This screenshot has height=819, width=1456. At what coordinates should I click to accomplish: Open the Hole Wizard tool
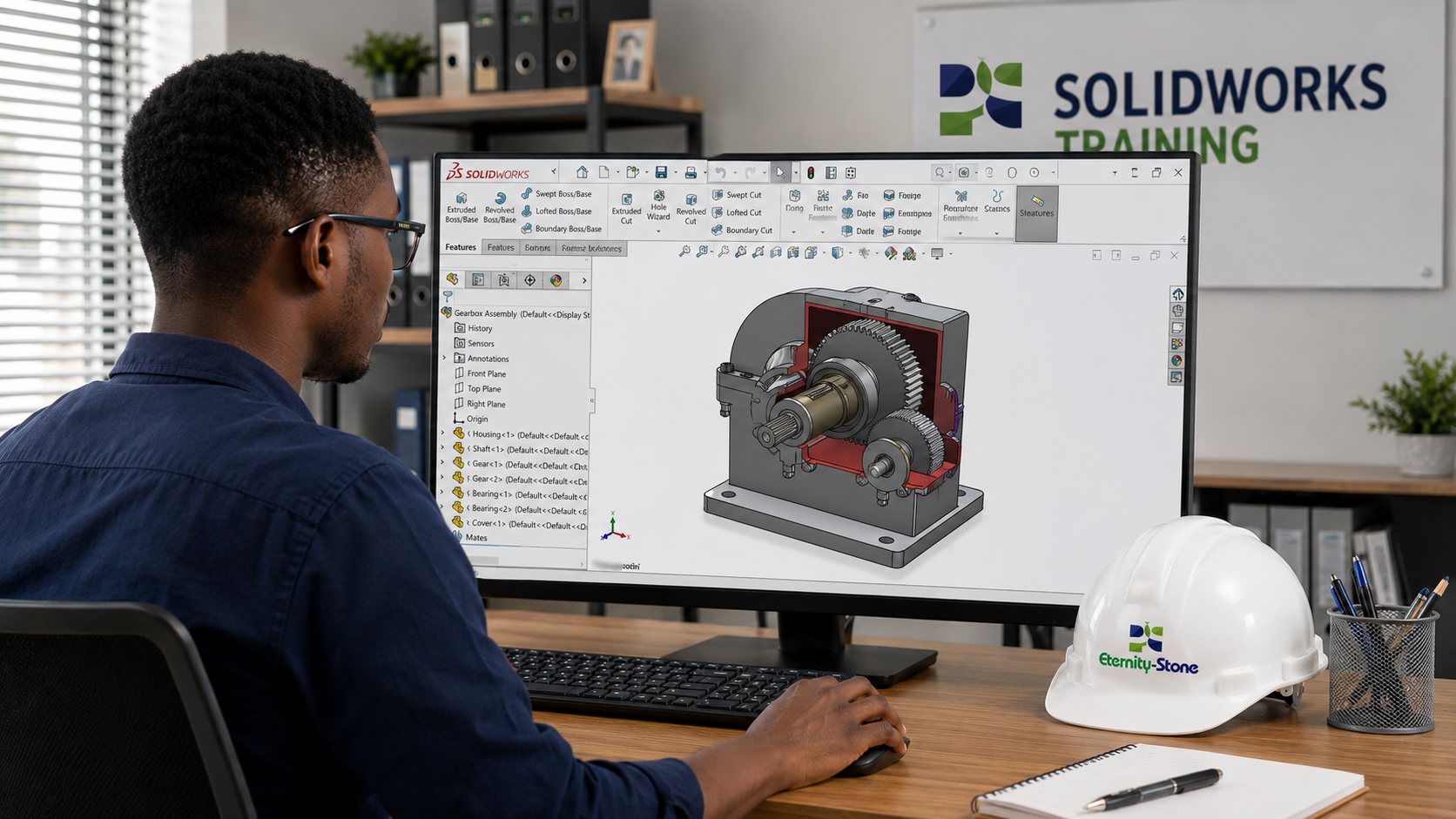658,206
